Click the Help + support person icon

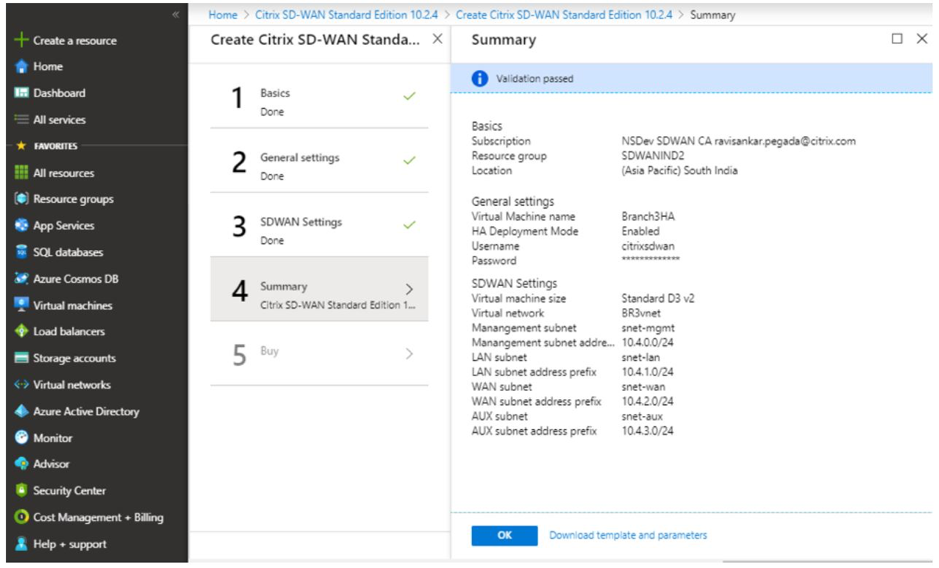coord(22,543)
